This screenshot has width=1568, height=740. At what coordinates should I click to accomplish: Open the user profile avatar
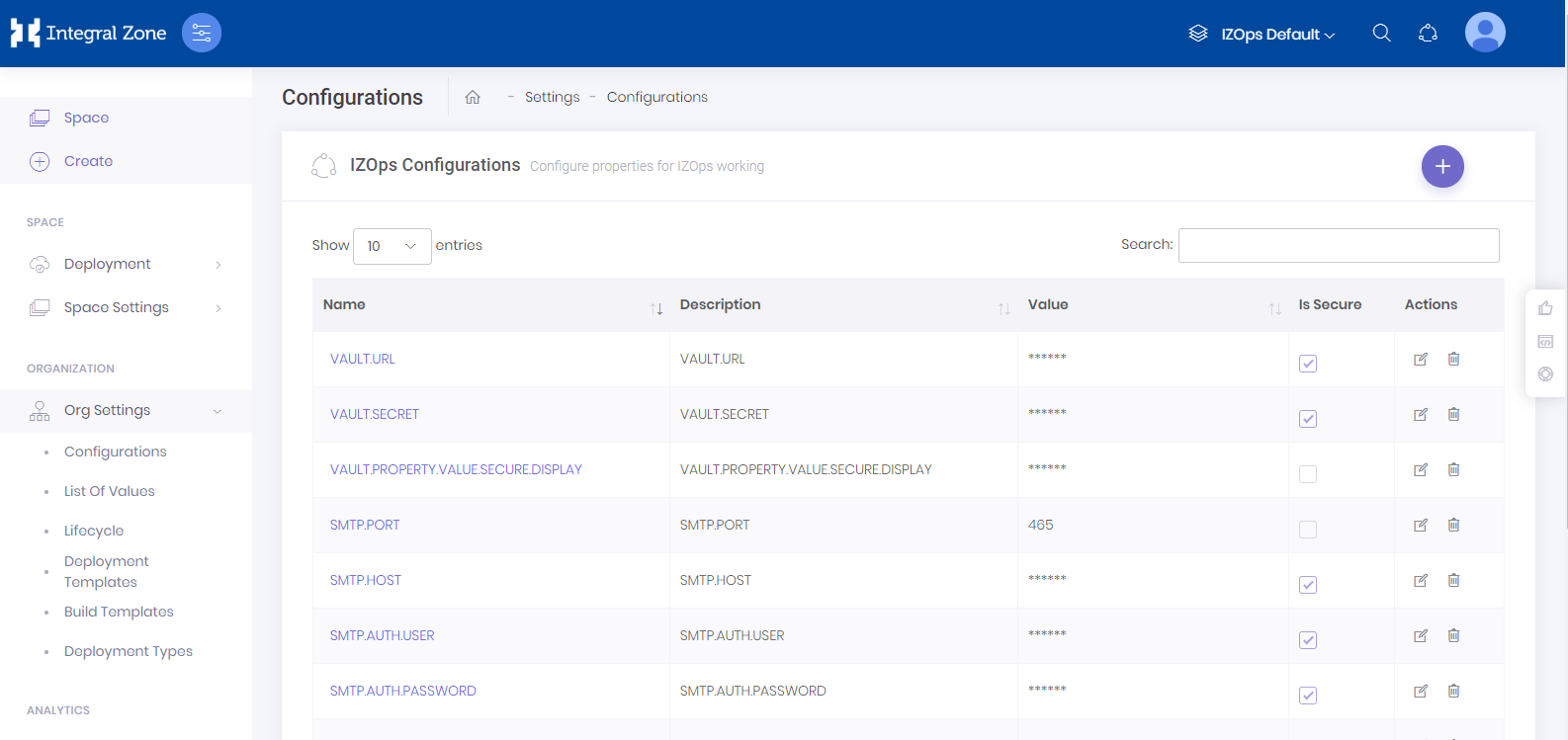(x=1485, y=33)
